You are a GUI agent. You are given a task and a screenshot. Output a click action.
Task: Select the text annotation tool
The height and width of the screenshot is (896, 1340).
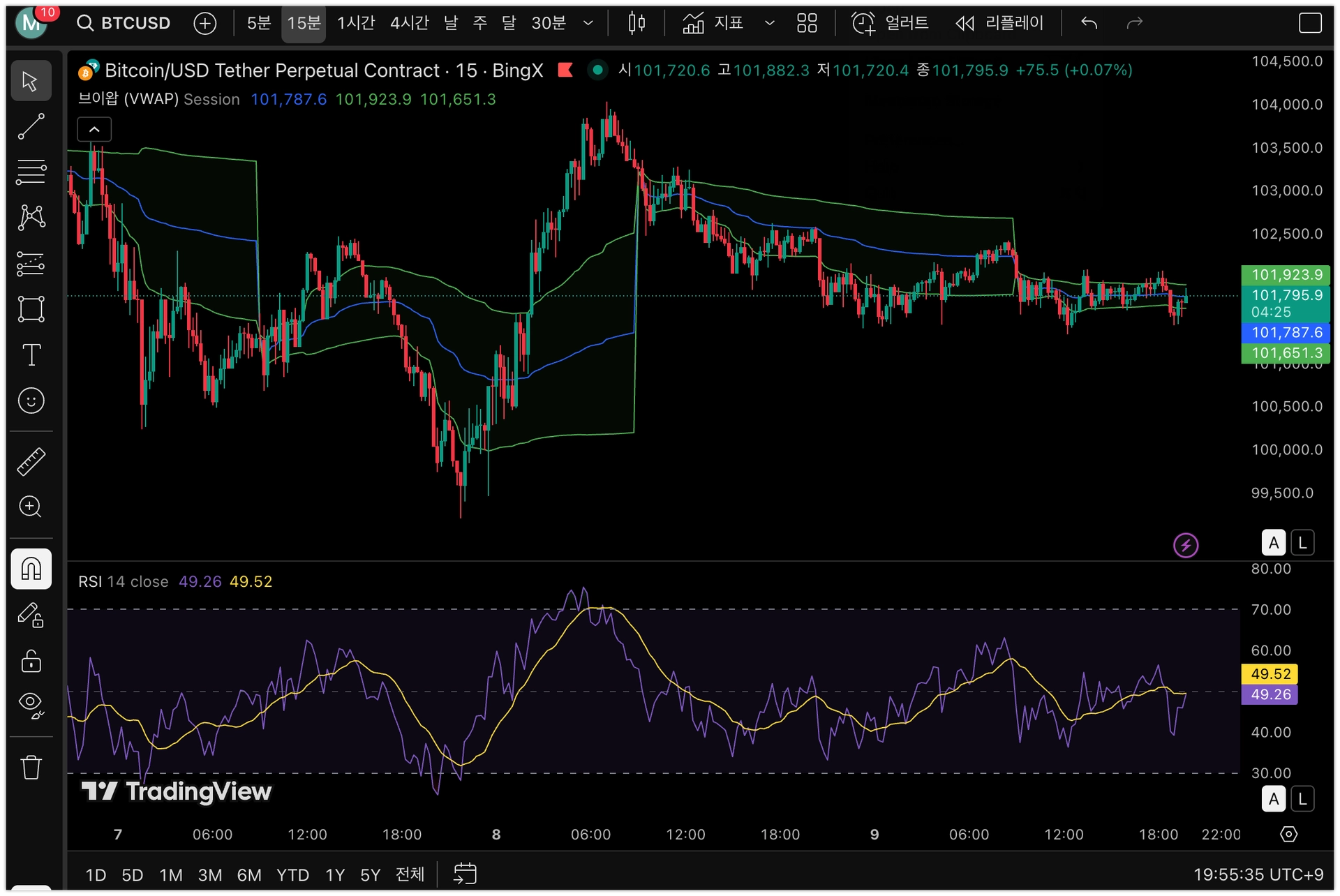(x=31, y=354)
